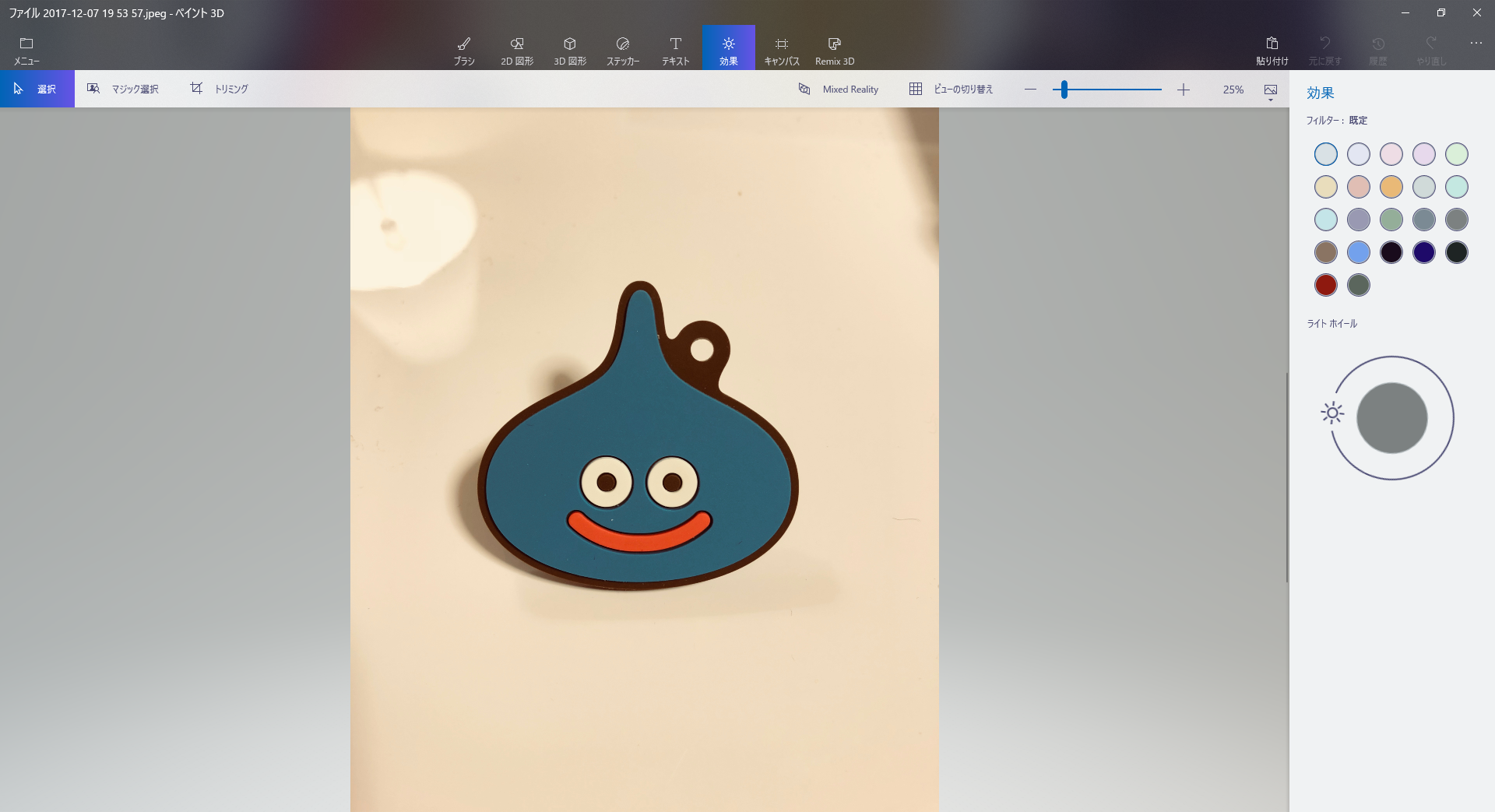1495x812 pixels.
Task: Open the 3D 図形 shapes tool
Action: pyautogui.click(x=570, y=50)
